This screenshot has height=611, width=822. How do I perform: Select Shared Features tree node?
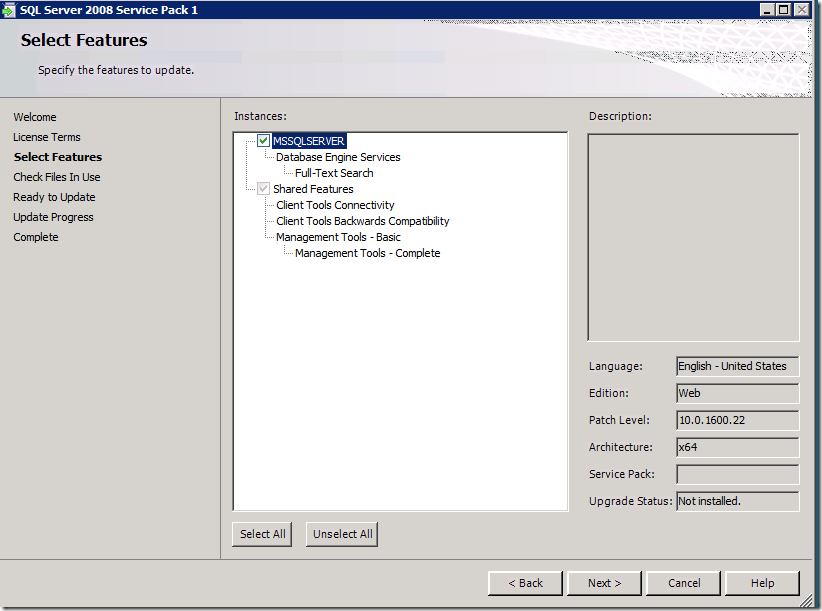pyautogui.click(x=313, y=189)
